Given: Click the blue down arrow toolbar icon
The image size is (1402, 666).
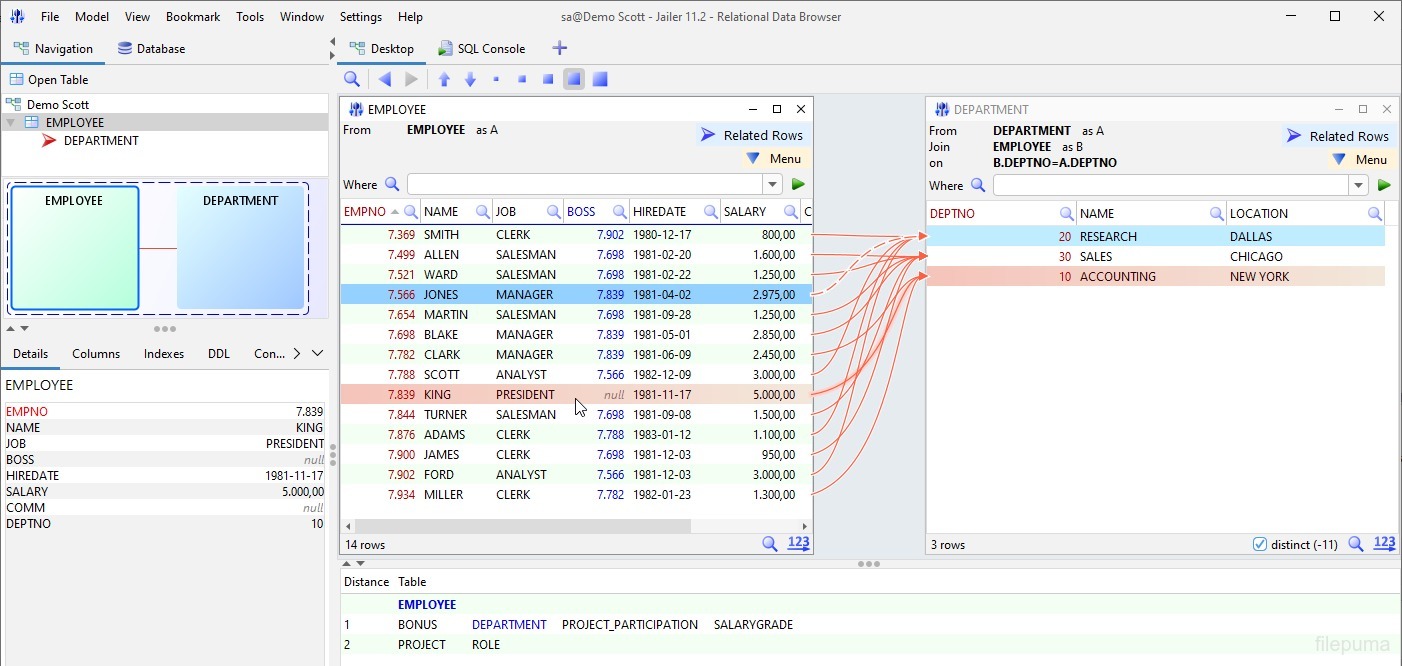Looking at the screenshot, I should [470, 79].
